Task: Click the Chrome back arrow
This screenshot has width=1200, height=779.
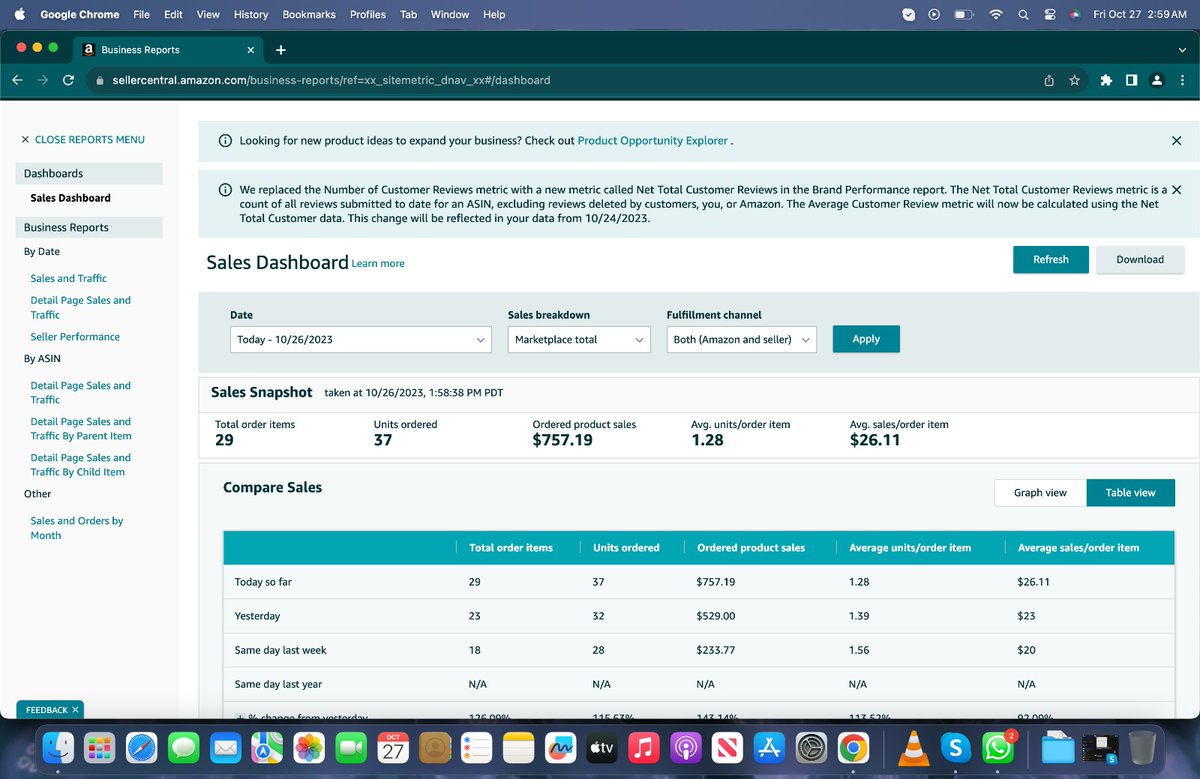Action: pos(18,80)
